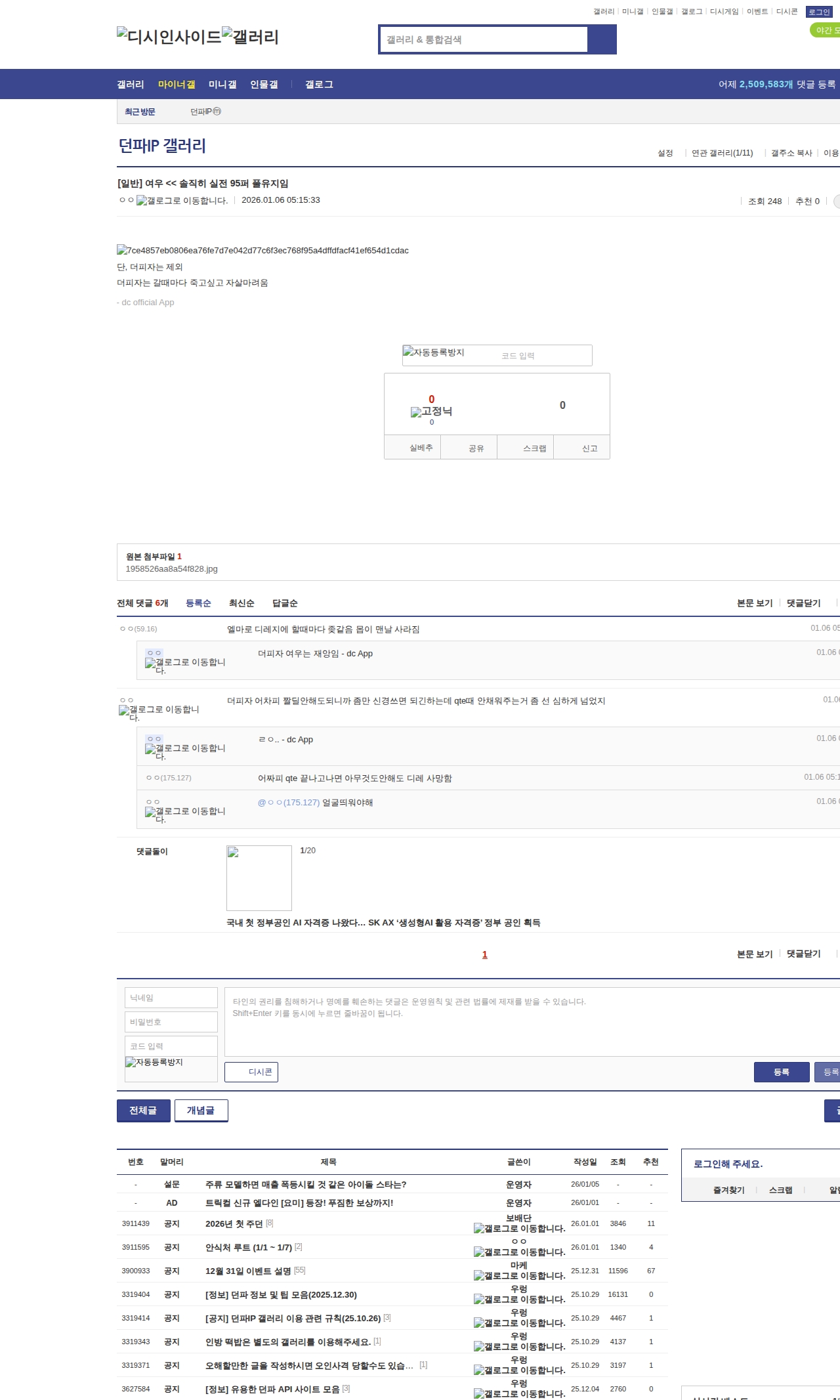The height and width of the screenshot is (1400, 840).
Task: Report the post with 신고 button
Action: pos(589,448)
